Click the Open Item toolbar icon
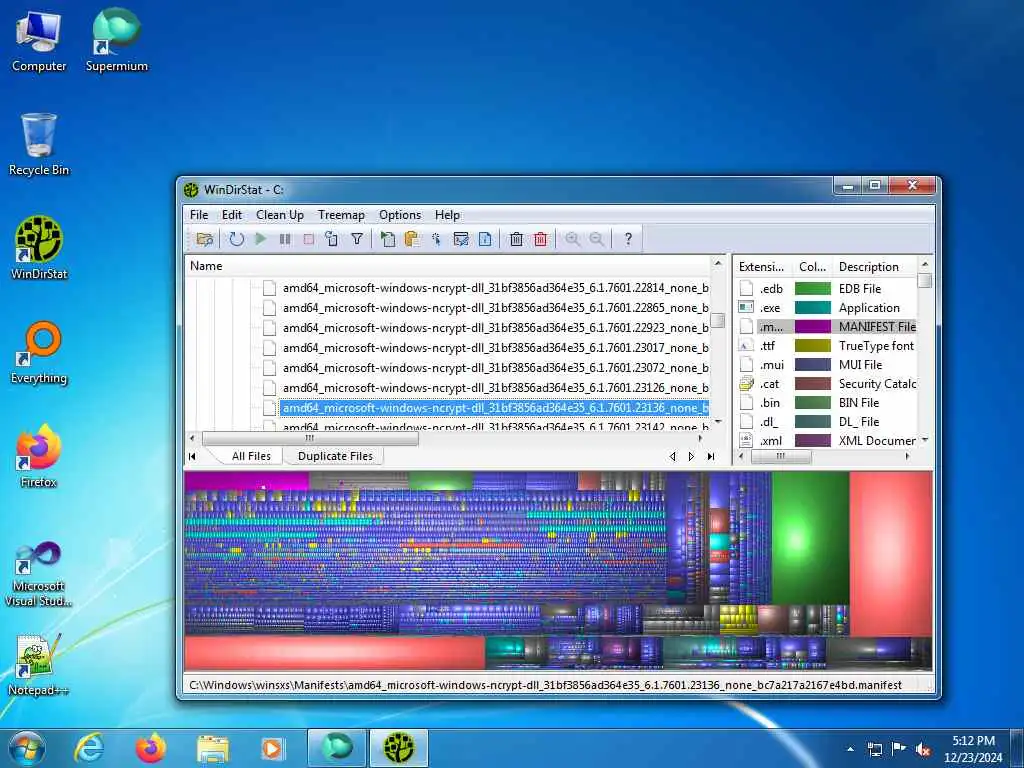This screenshot has width=1024, height=768. (x=388, y=239)
